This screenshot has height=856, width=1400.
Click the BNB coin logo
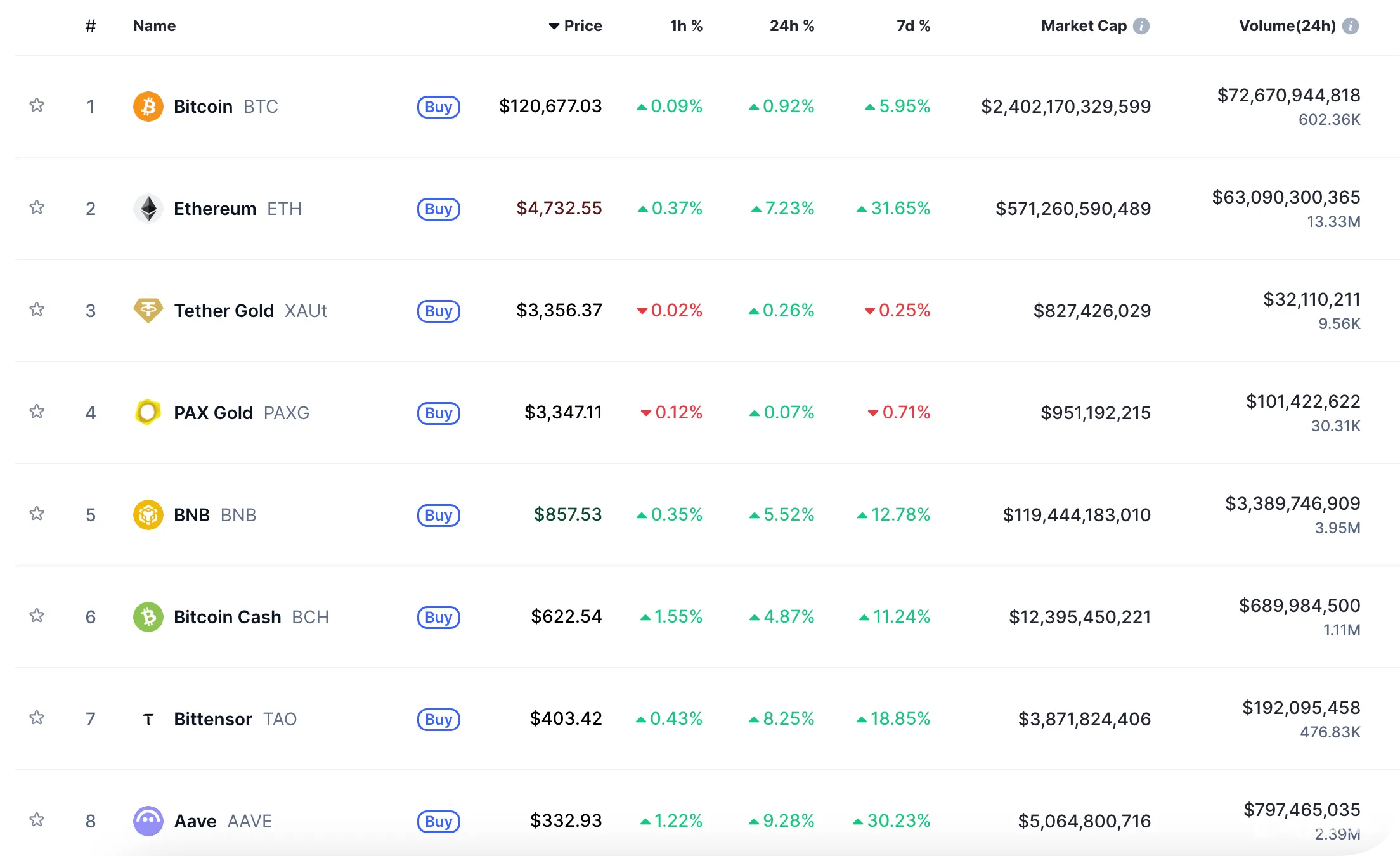148,515
